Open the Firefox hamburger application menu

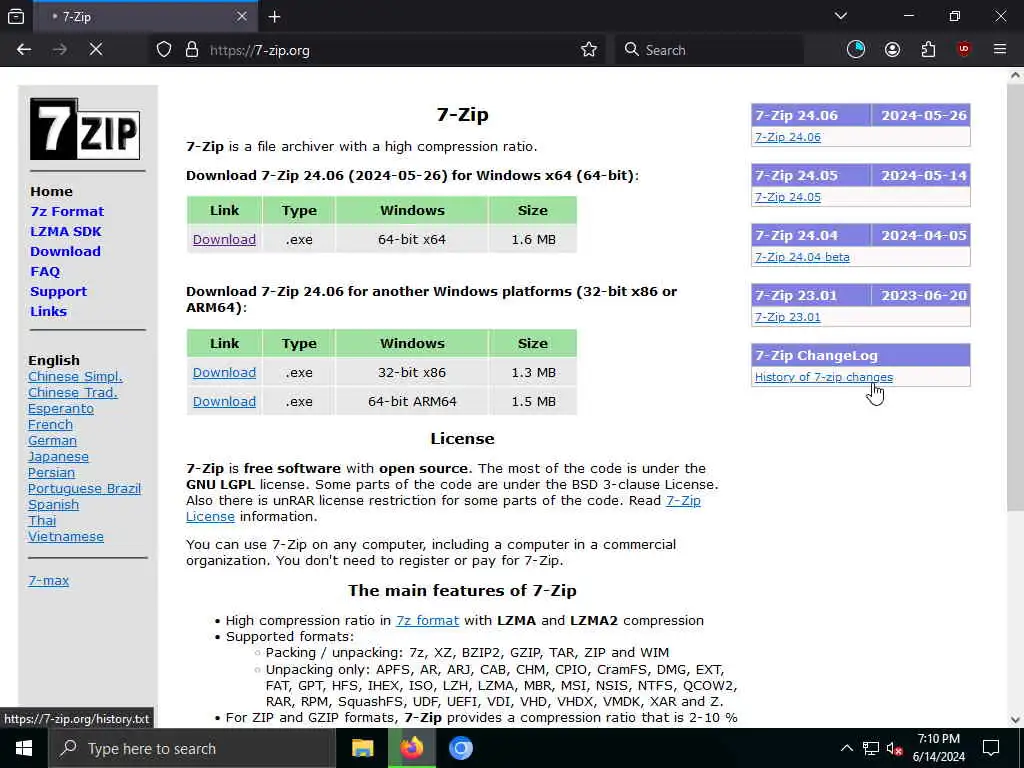(x=1000, y=50)
